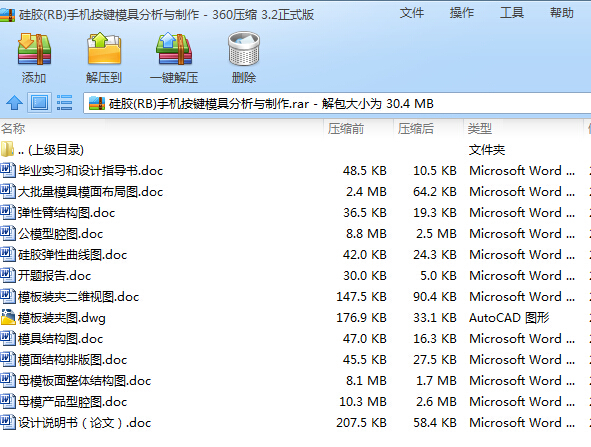591x447 pixels.
Task: Click the 解压到 (Extract to) folder icon
Action: tap(104, 49)
